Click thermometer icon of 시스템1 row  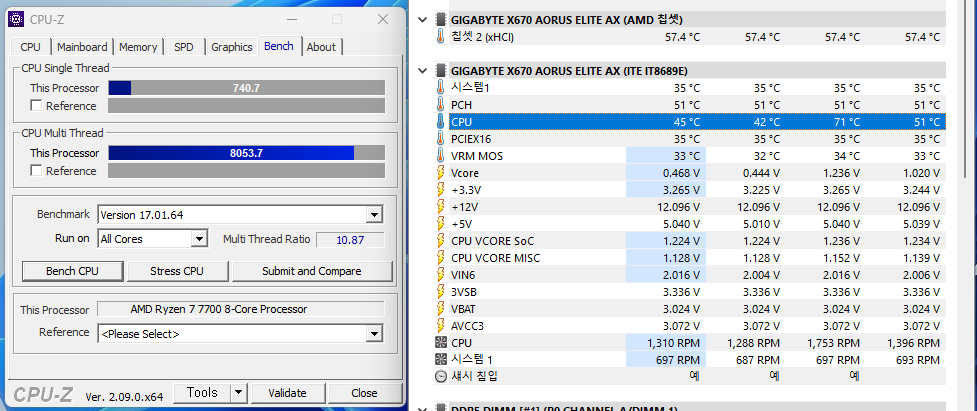point(441,88)
